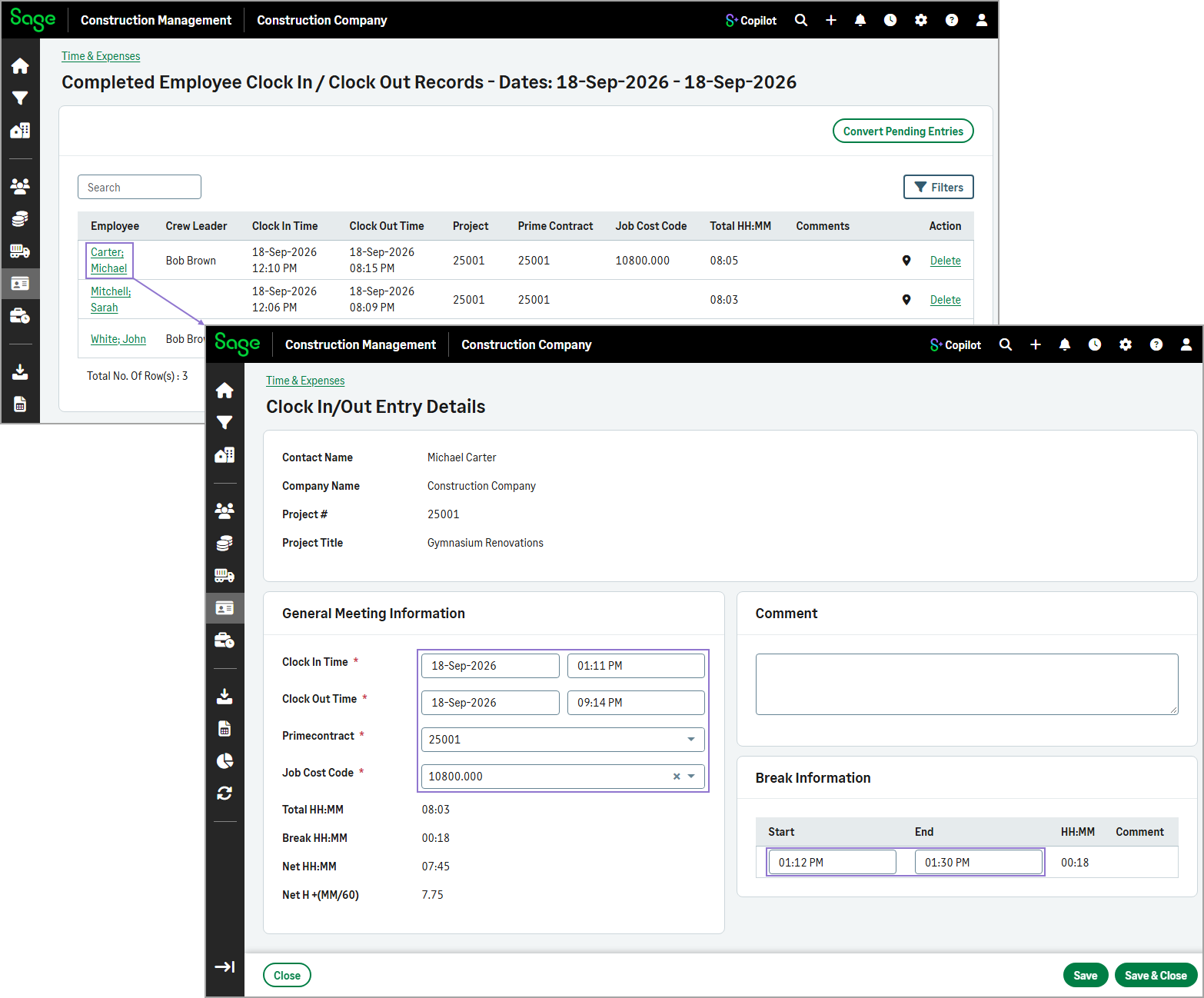Delete the Carter, Michael record
Screen dimensions: 1204x998
click(x=945, y=261)
